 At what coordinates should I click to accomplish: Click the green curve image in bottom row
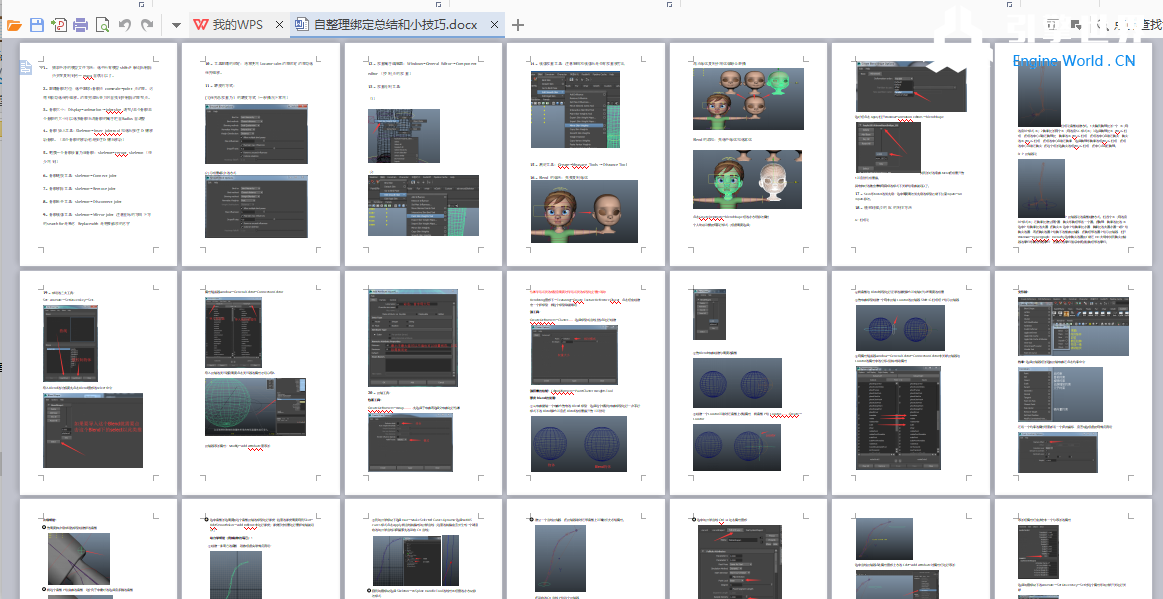pos(236,575)
